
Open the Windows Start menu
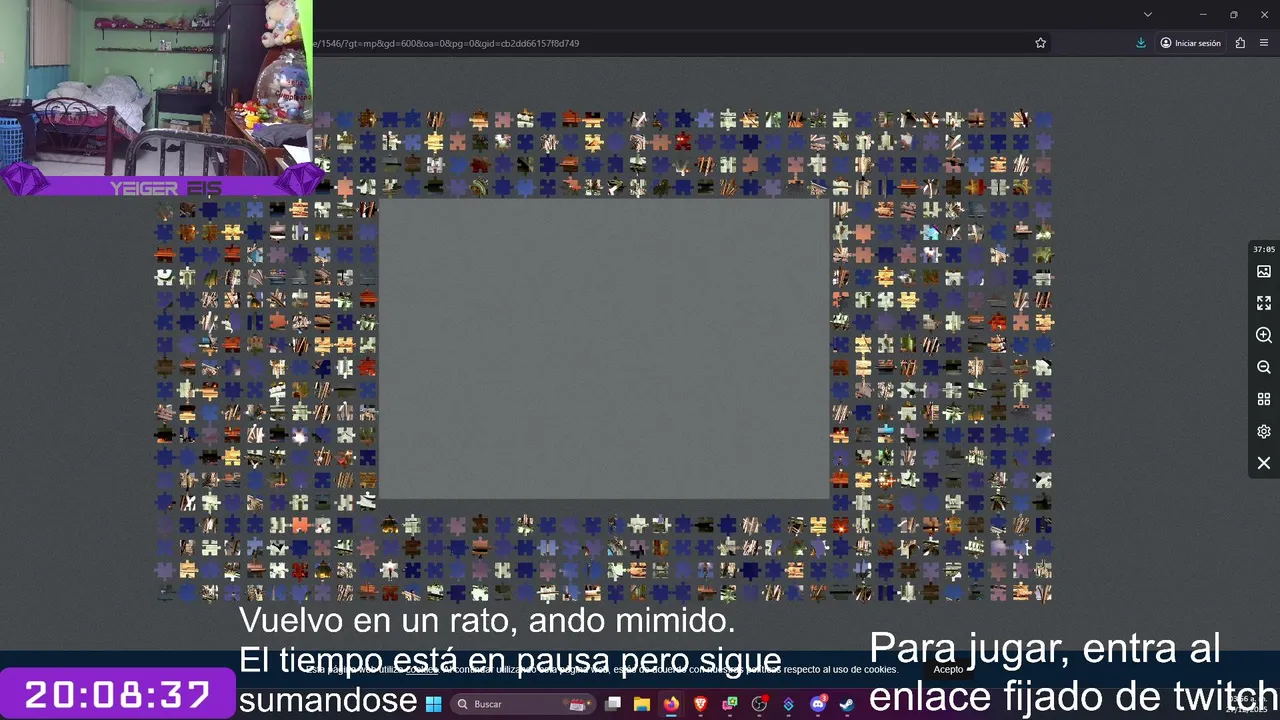[x=433, y=704]
